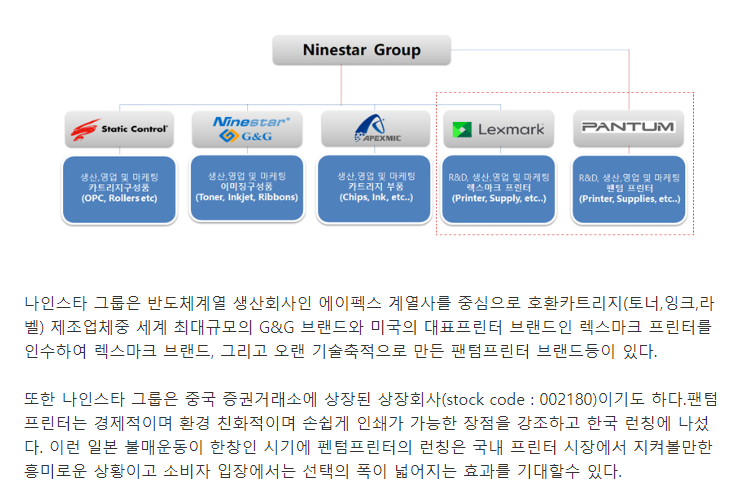The height and width of the screenshot is (498, 745).
Task: Click the Ninestar Group title box
Action: 361,50
